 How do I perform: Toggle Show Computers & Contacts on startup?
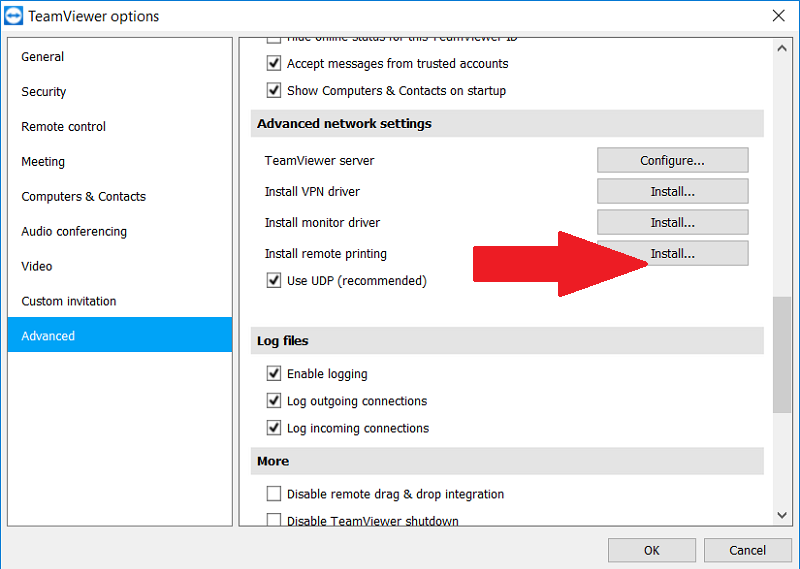[273, 90]
